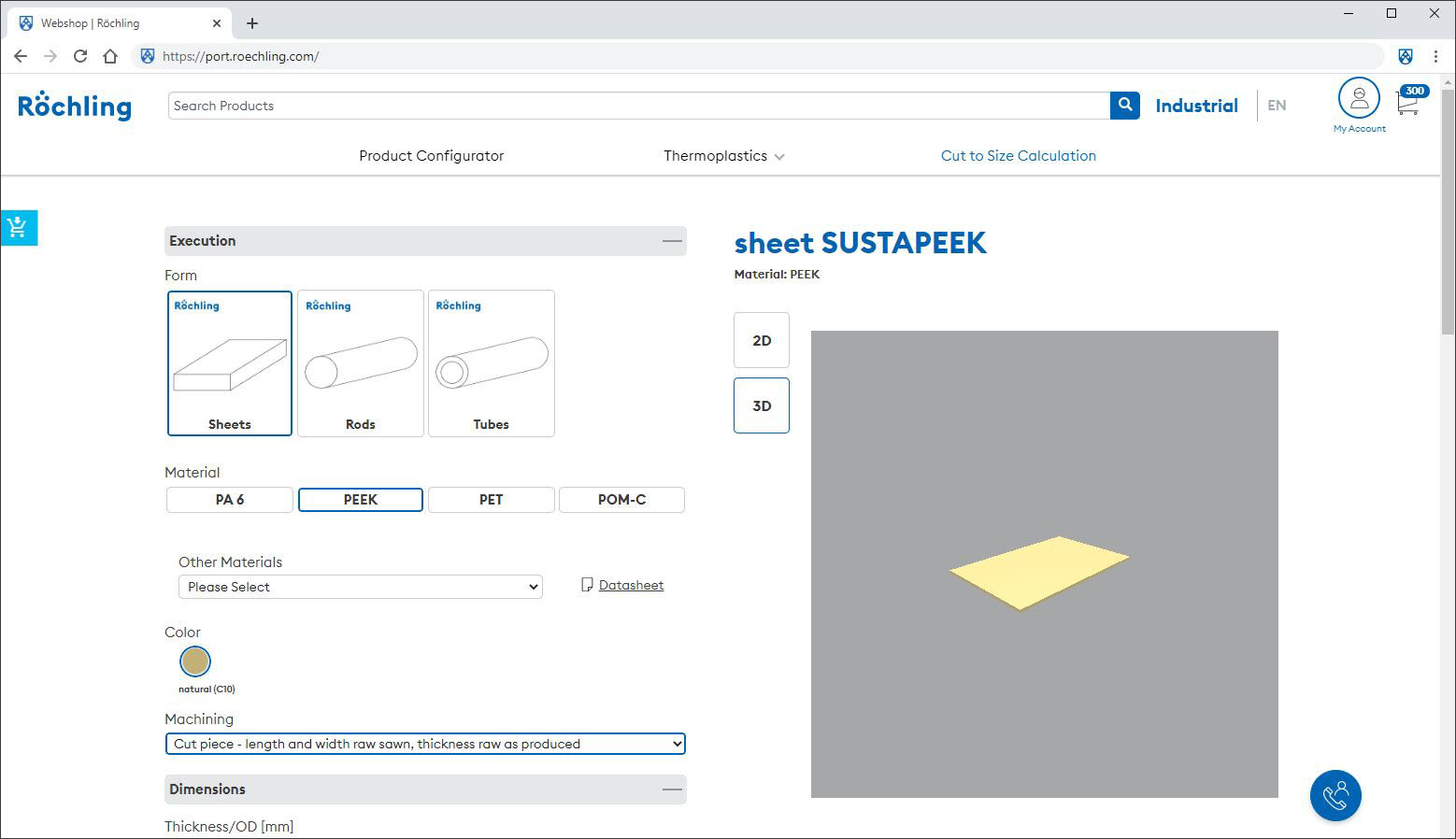Viewport: 1456px width, 839px height.
Task: Click the Röchling extension icon in toolbar
Action: pos(1406,56)
